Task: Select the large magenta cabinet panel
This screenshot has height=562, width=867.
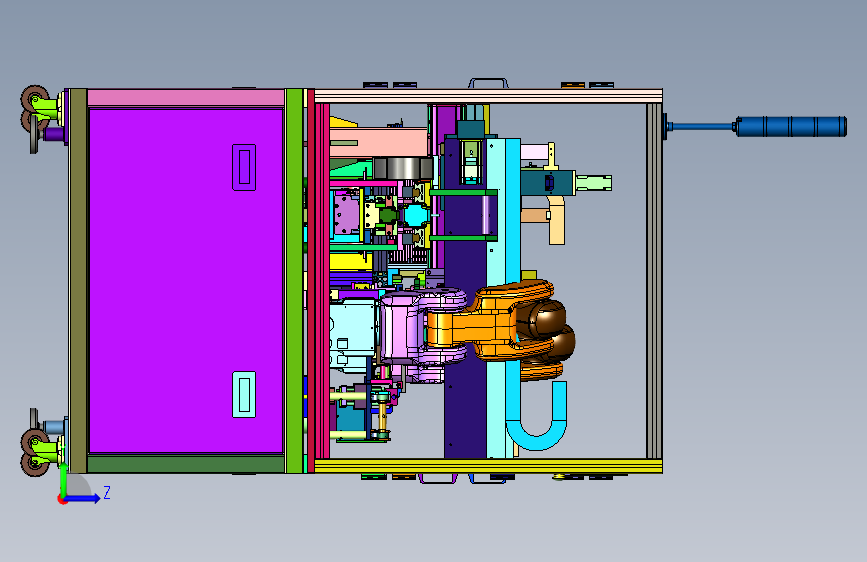Action: click(x=186, y=280)
